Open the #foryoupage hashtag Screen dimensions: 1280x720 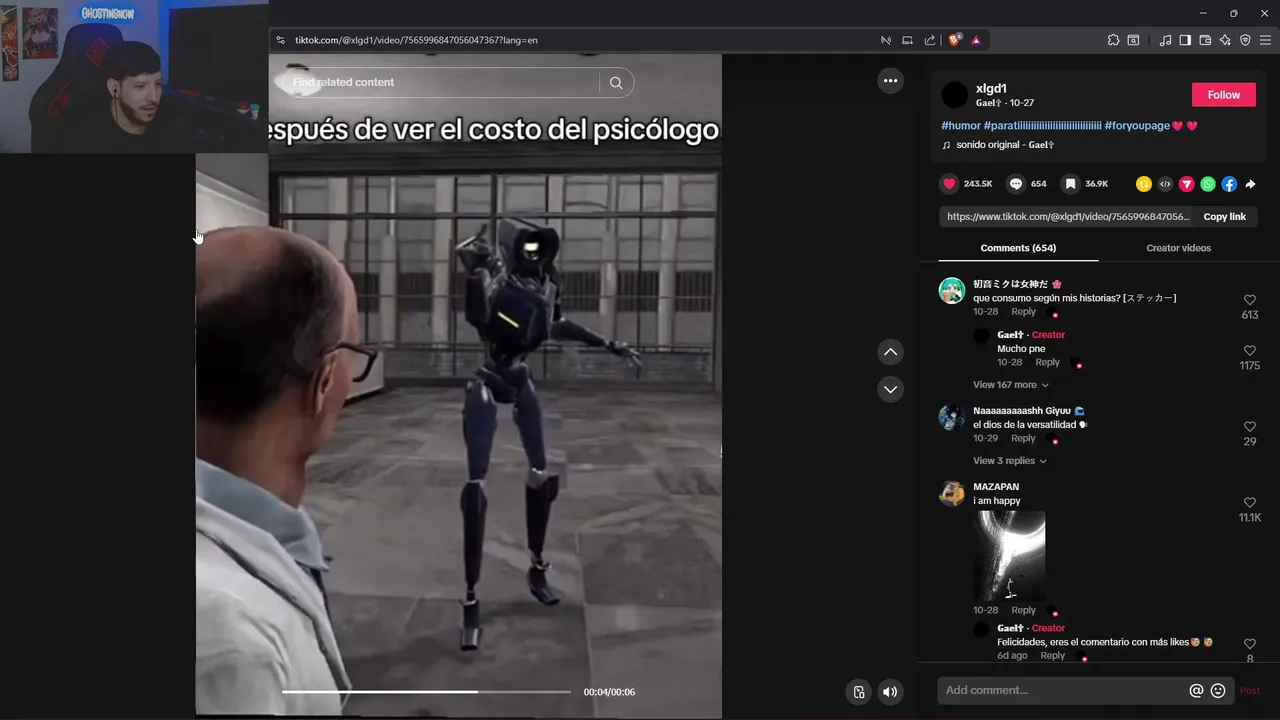(1137, 126)
